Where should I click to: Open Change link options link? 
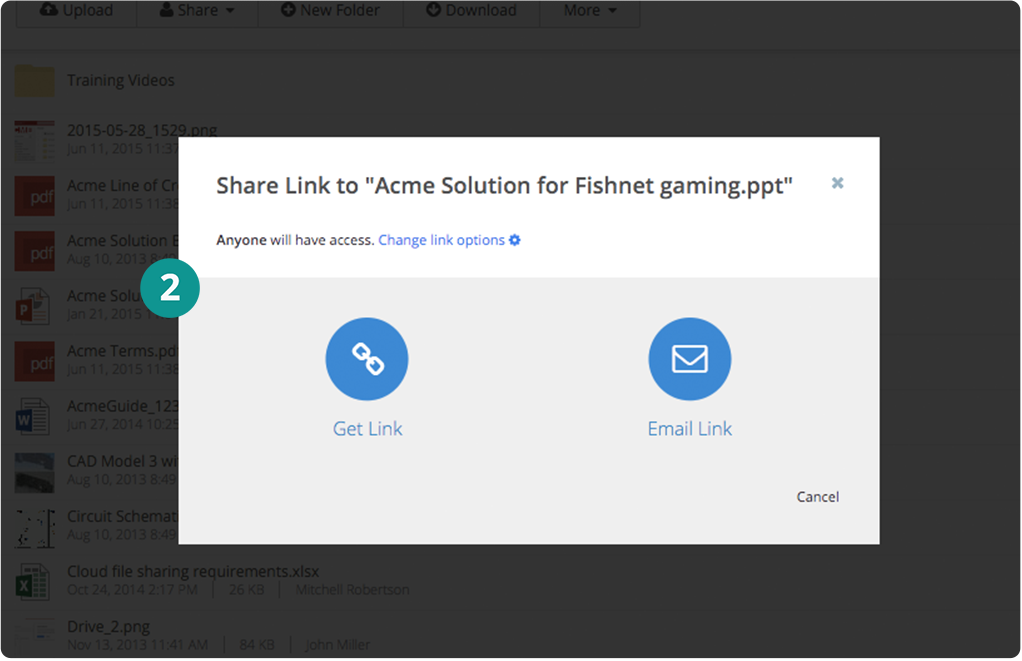pyautogui.click(x=441, y=240)
